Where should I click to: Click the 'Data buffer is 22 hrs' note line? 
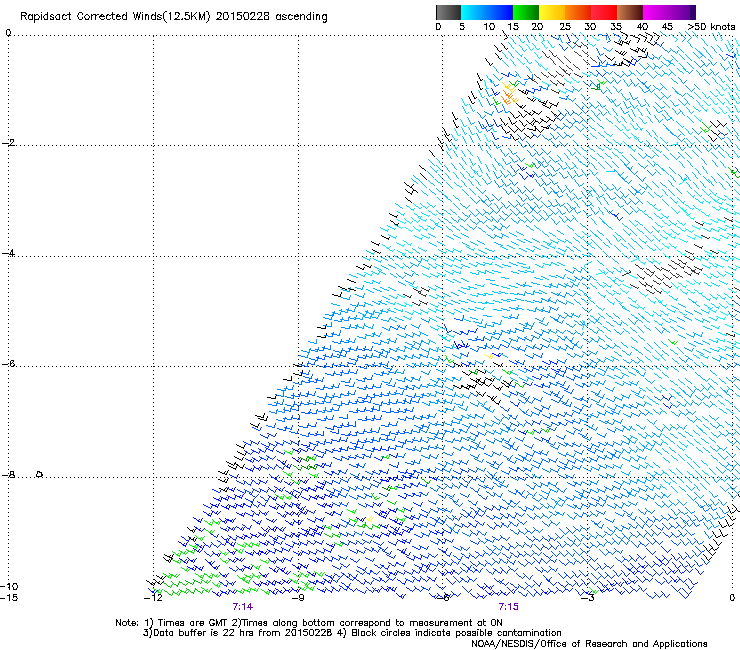point(352,633)
